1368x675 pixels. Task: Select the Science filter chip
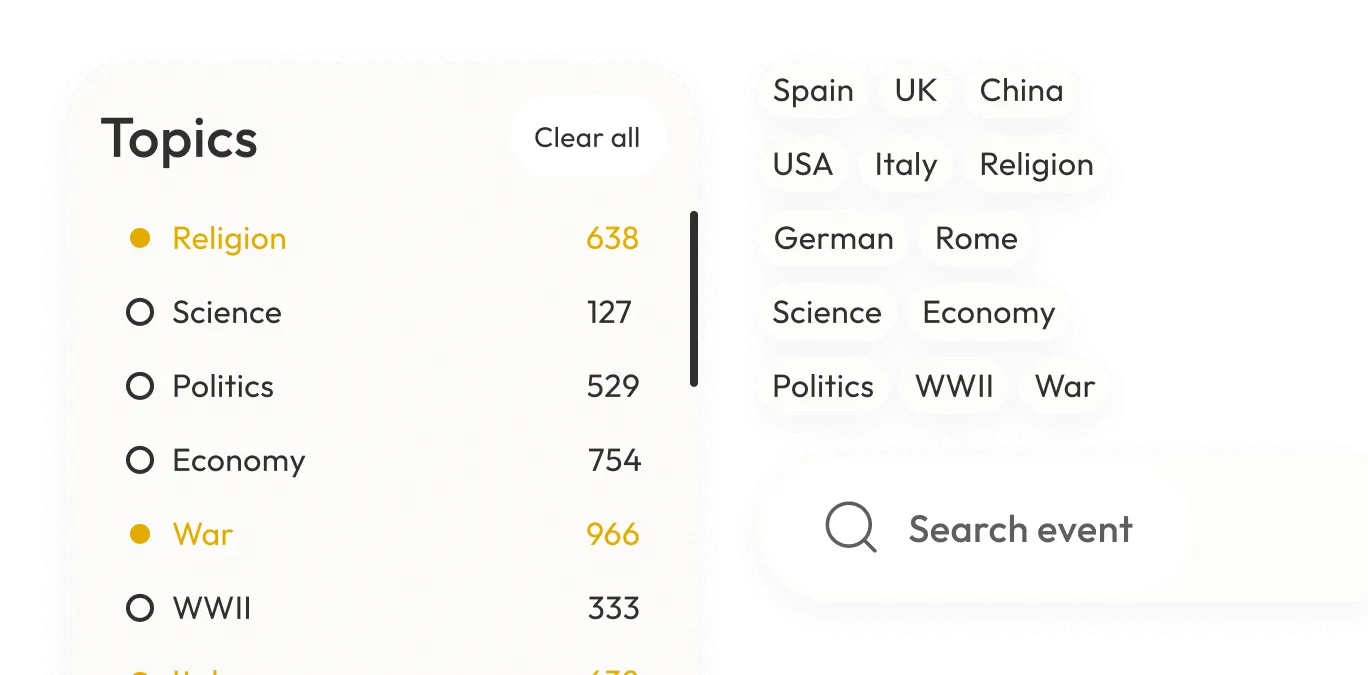click(x=826, y=312)
